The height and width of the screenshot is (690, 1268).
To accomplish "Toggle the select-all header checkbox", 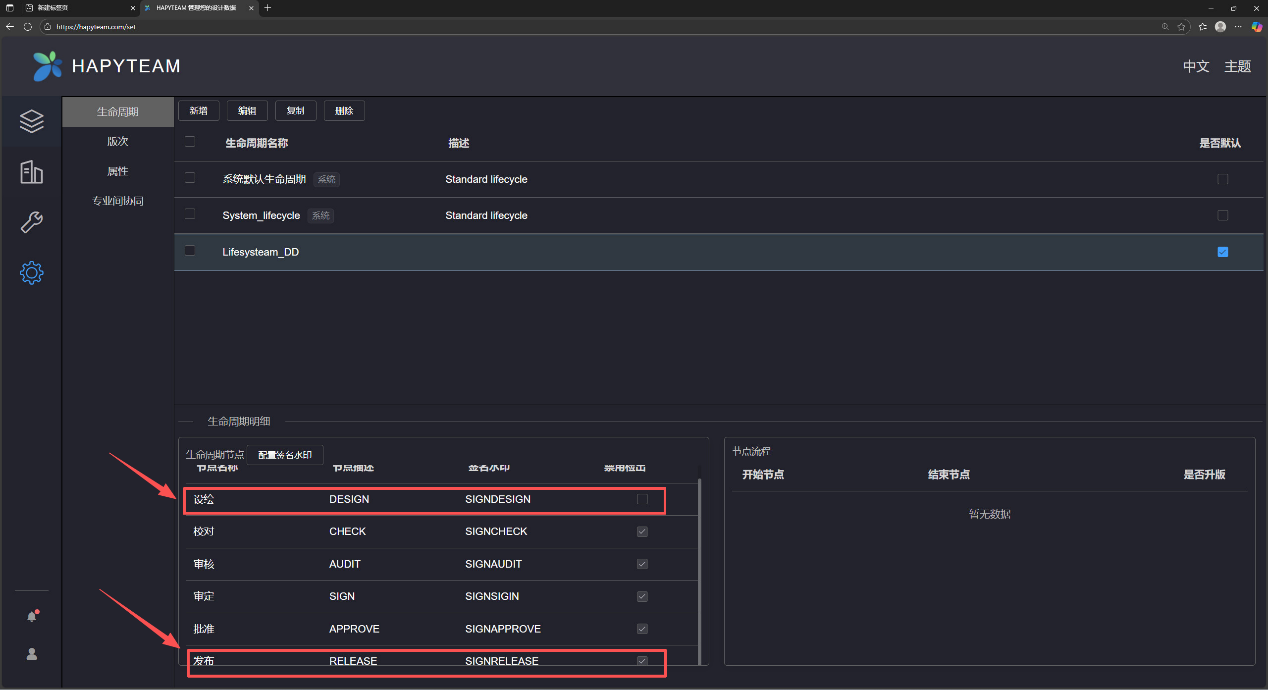I will [x=190, y=142].
